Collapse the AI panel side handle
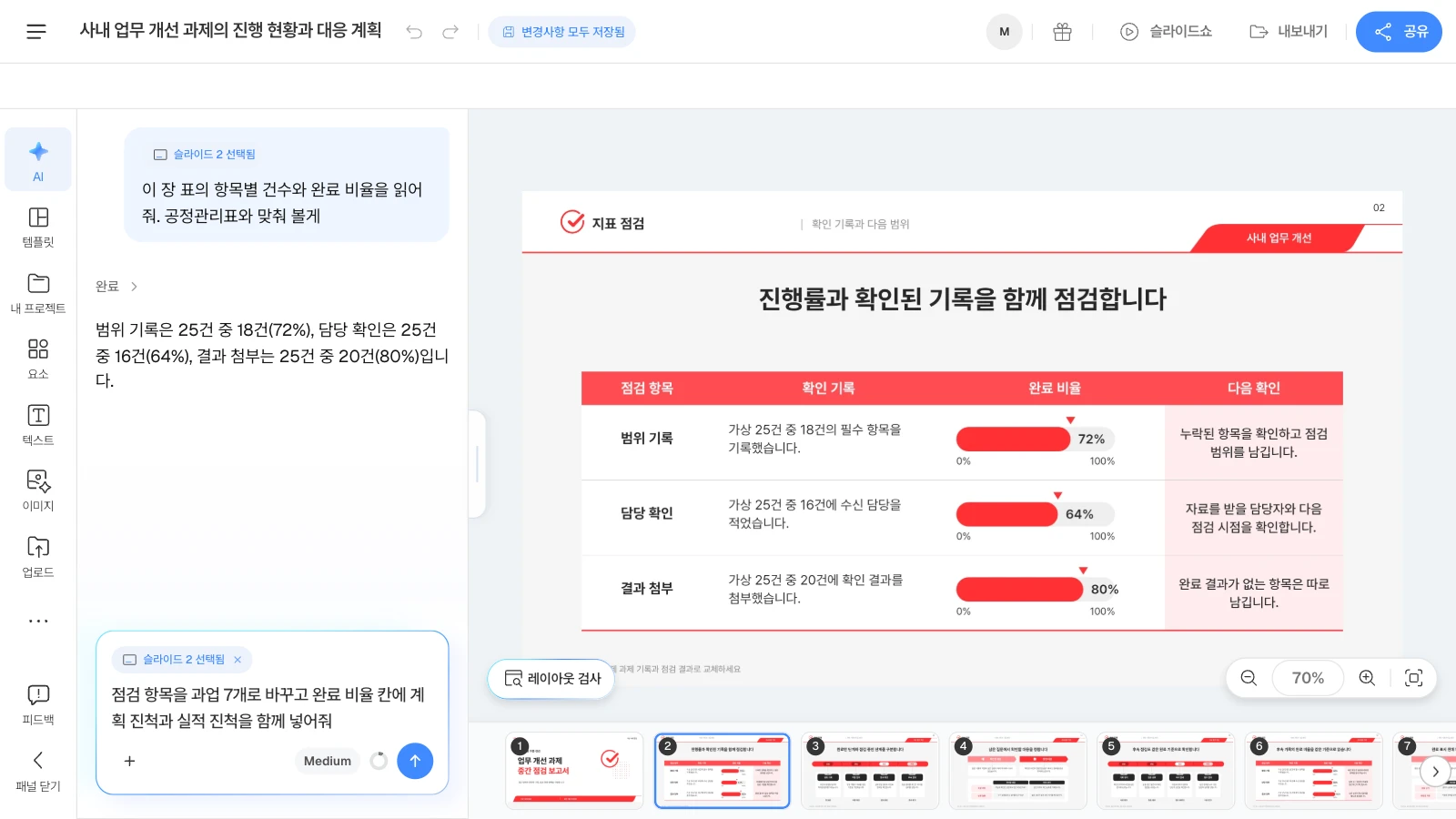The height and width of the screenshot is (819, 1456). click(477, 464)
